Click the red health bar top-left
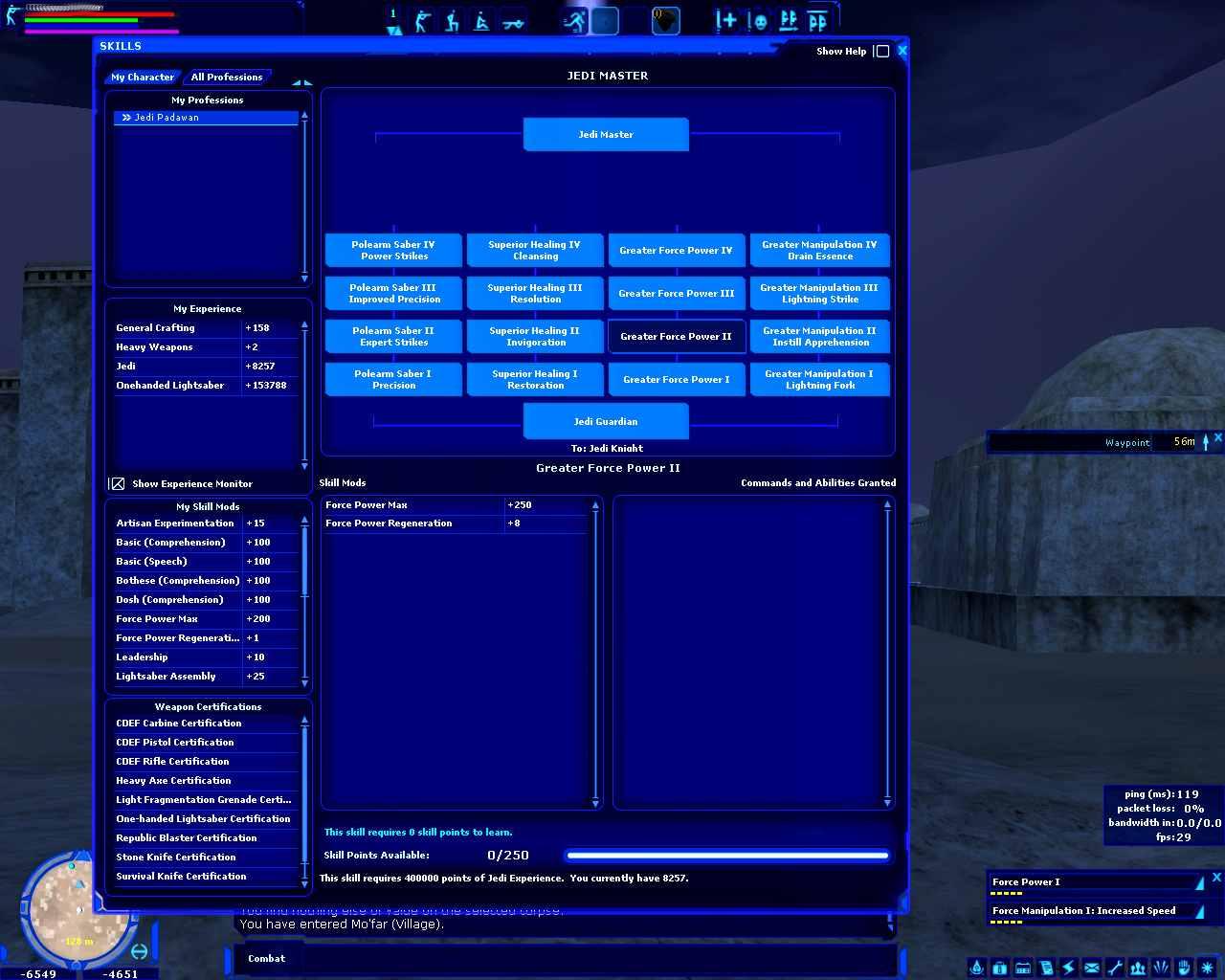1225x980 pixels. pos(100,14)
